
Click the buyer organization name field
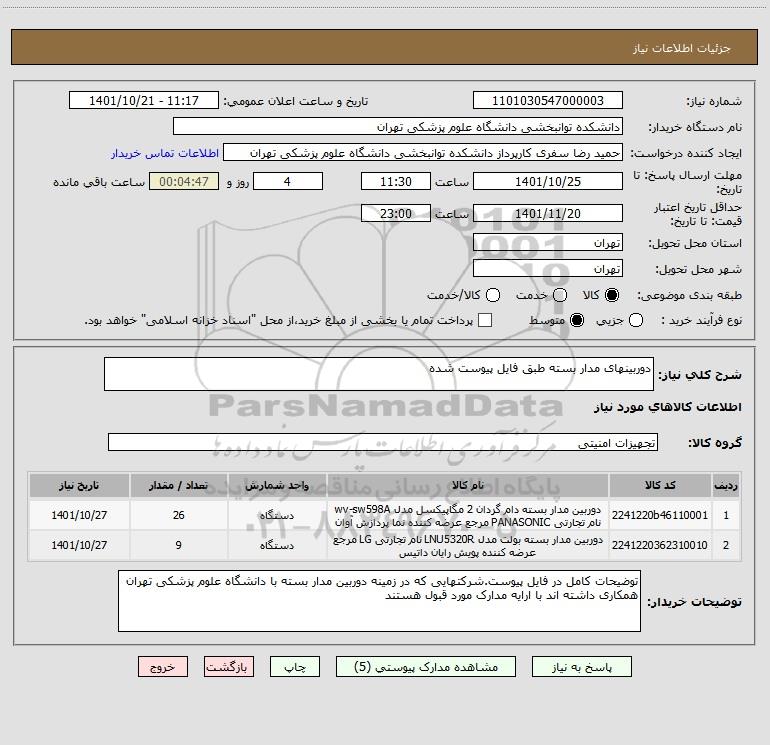(398, 127)
